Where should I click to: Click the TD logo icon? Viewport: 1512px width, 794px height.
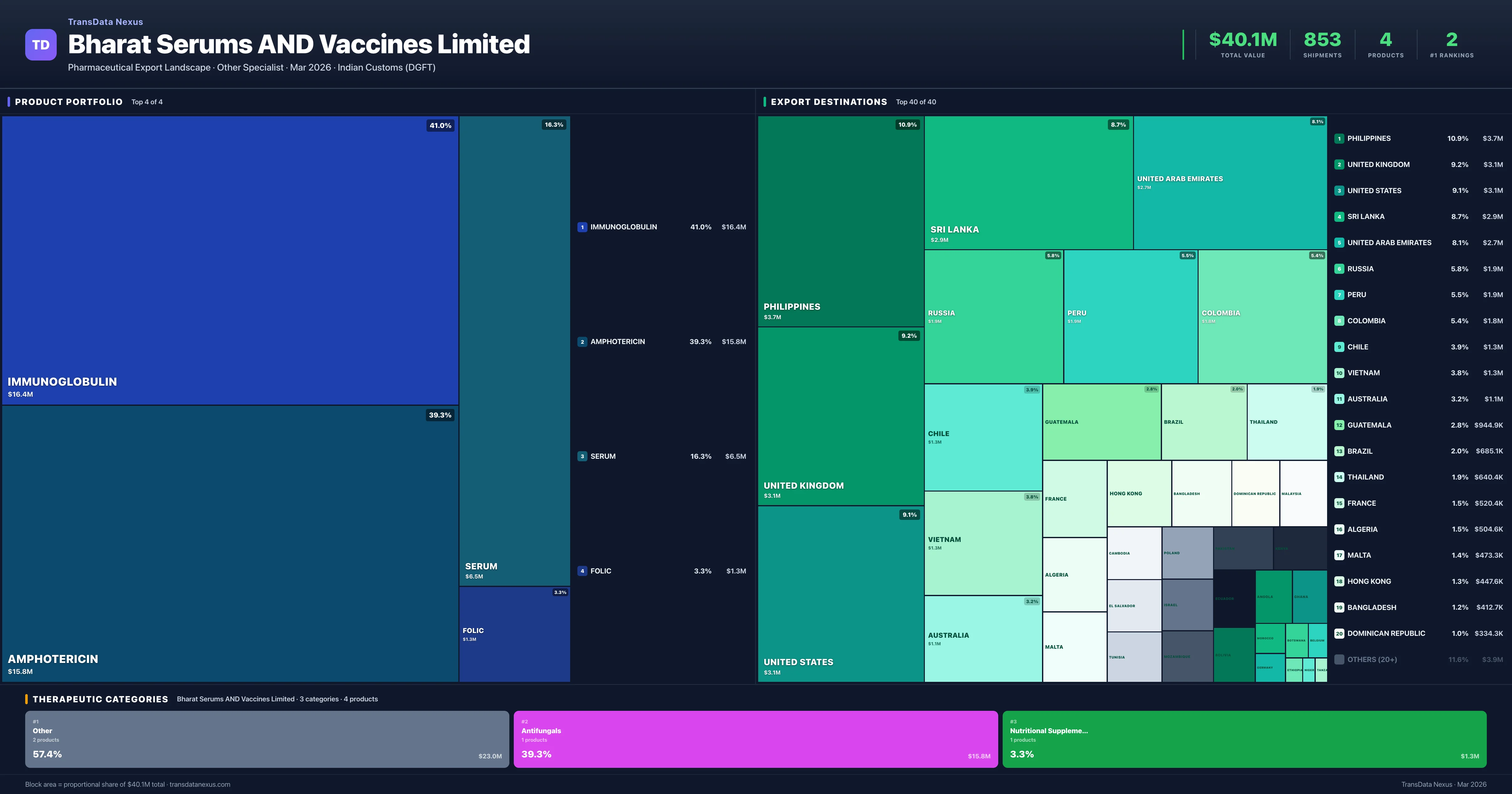point(41,45)
